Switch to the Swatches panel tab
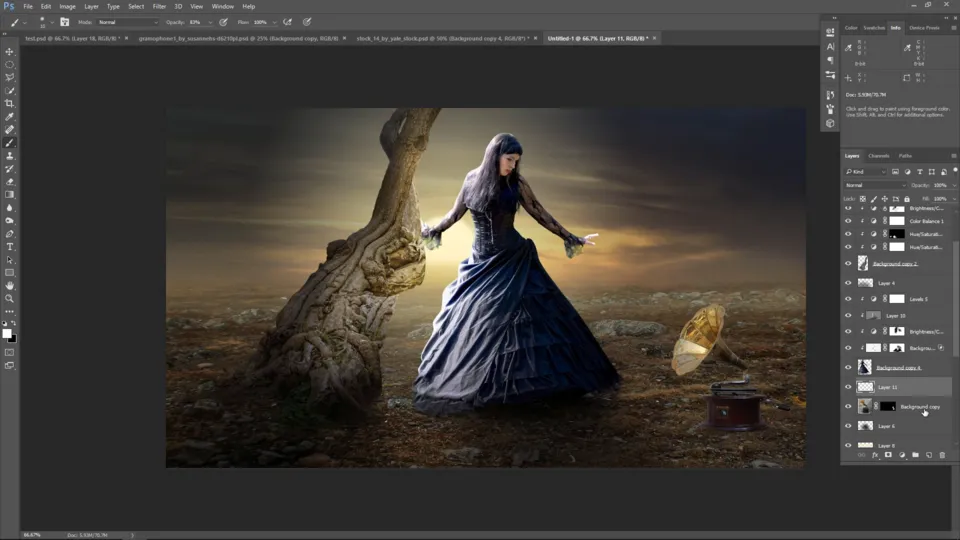The image size is (960, 540). [874, 28]
